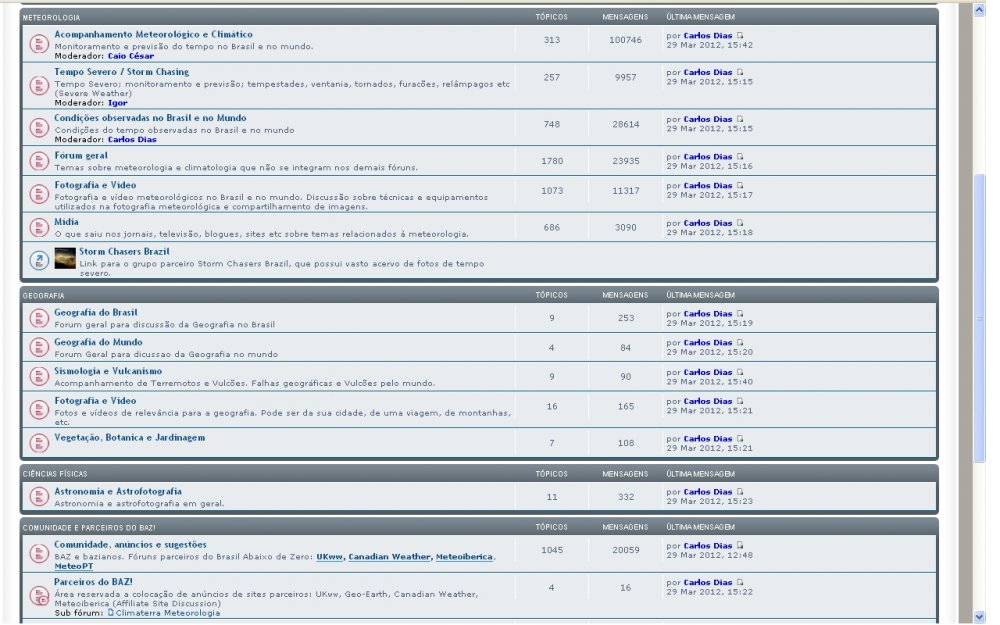Viewport: 1000px width, 625px height.
Task: Open the Vegetação, Botanica e Jardinagem forum
Action: tap(129, 438)
